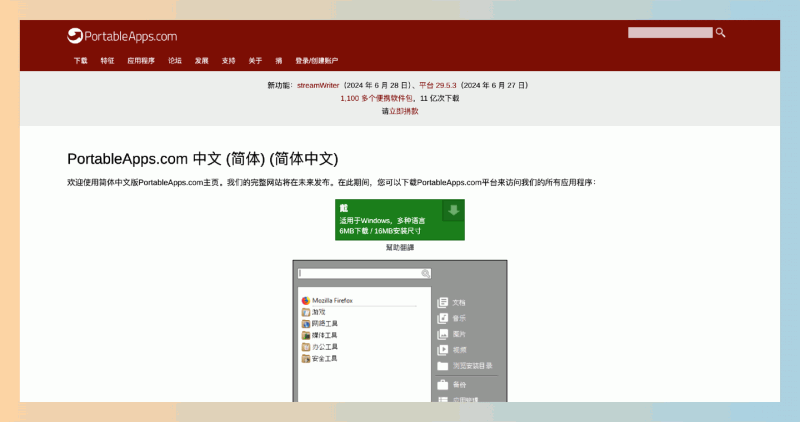Click the 文档 label in the right column
Screen dimensions: 800x422
(x=459, y=303)
